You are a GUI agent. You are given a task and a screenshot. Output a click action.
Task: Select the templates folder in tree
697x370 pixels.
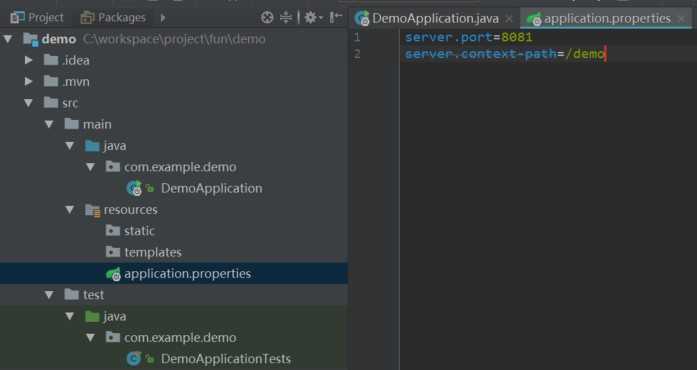point(152,252)
